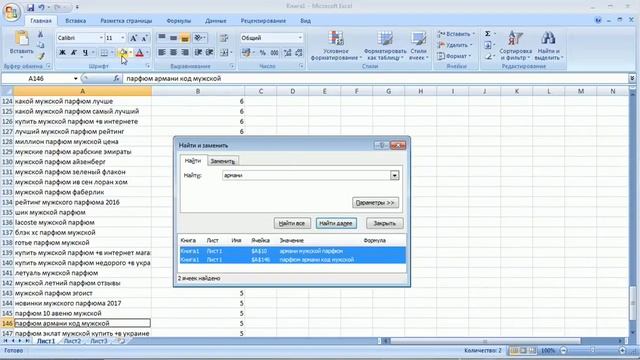The height and width of the screenshot is (360, 640).
Task: Switch to the Лист2 sheet tab
Action: coord(72,341)
